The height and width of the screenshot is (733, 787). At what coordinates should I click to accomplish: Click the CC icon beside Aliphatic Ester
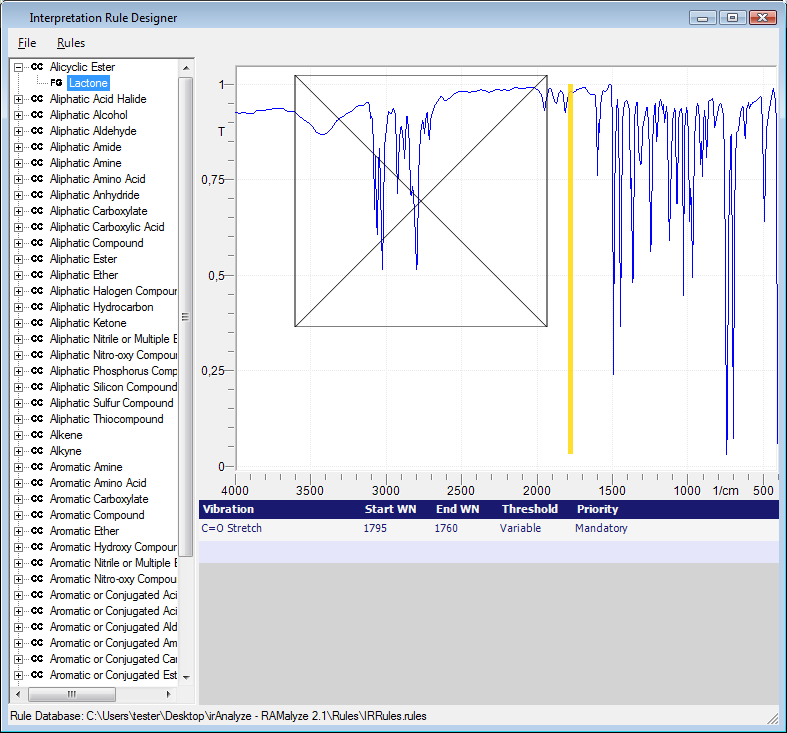click(x=37, y=259)
